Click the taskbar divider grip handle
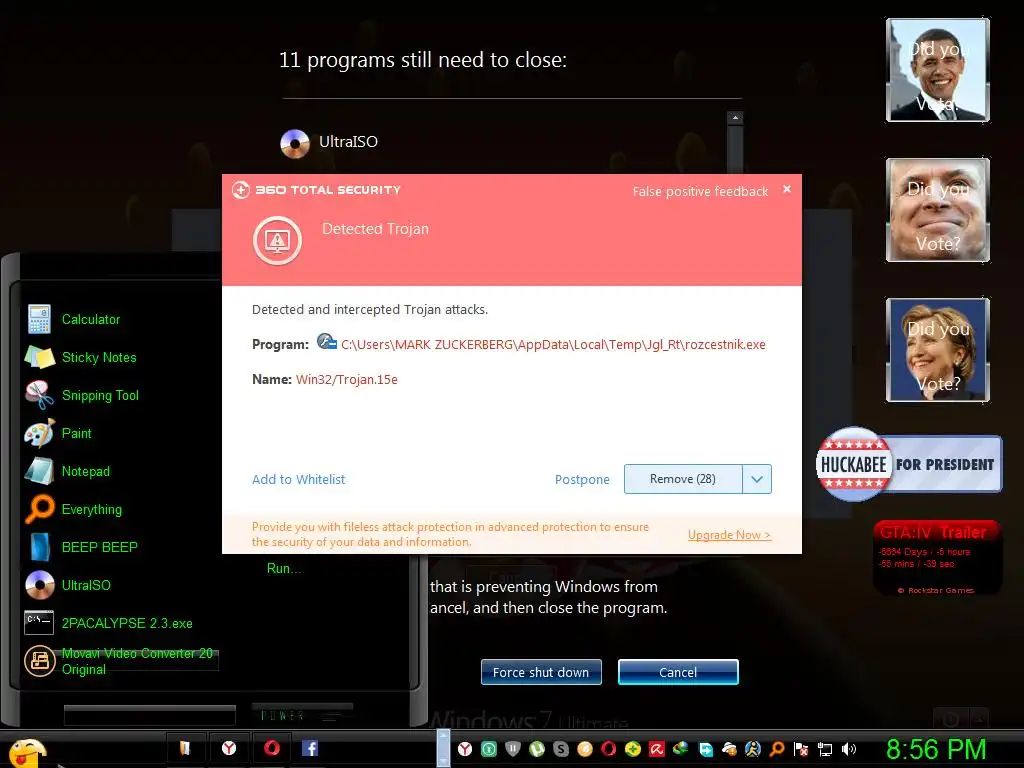The height and width of the screenshot is (768, 1024). [443, 748]
